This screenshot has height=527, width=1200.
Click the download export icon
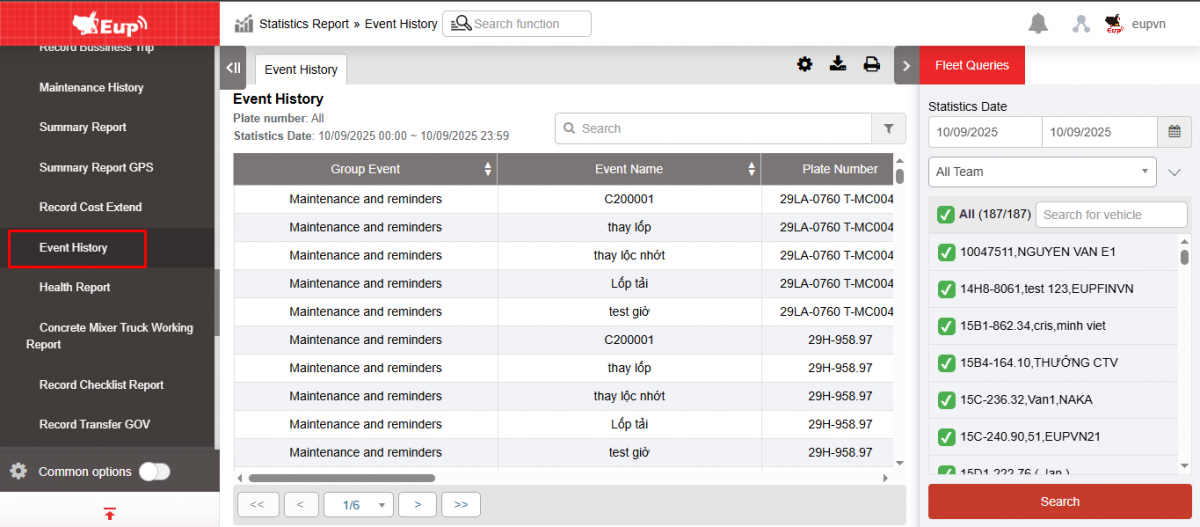(x=838, y=65)
